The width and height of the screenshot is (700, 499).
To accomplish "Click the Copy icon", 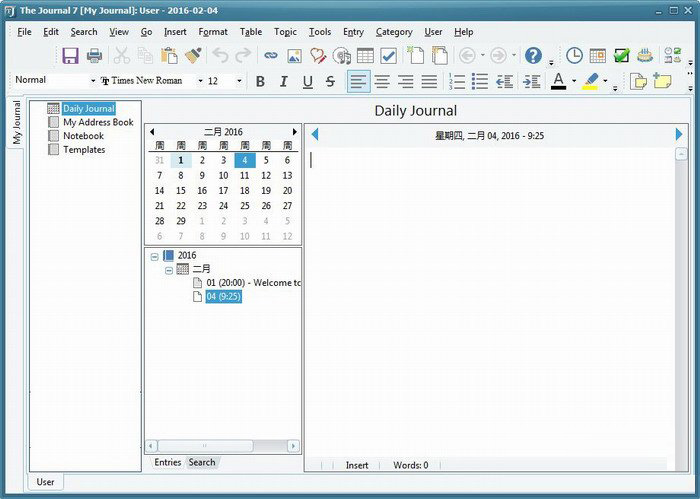I will (x=145, y=55).
